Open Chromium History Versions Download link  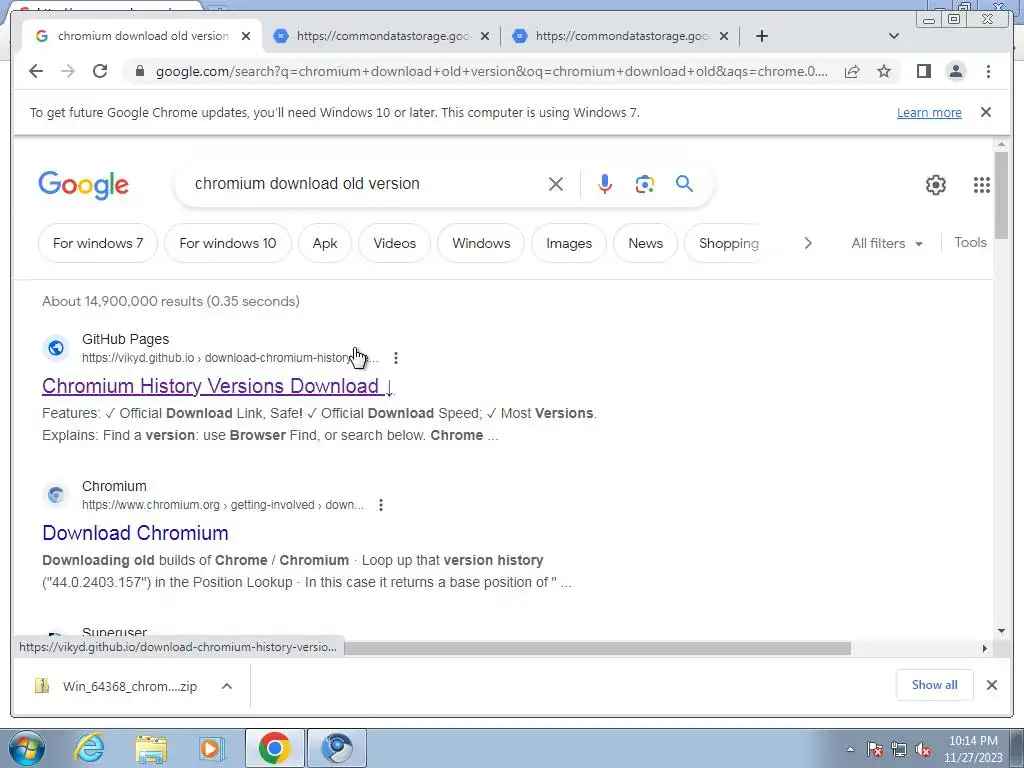tap(217, 386)
